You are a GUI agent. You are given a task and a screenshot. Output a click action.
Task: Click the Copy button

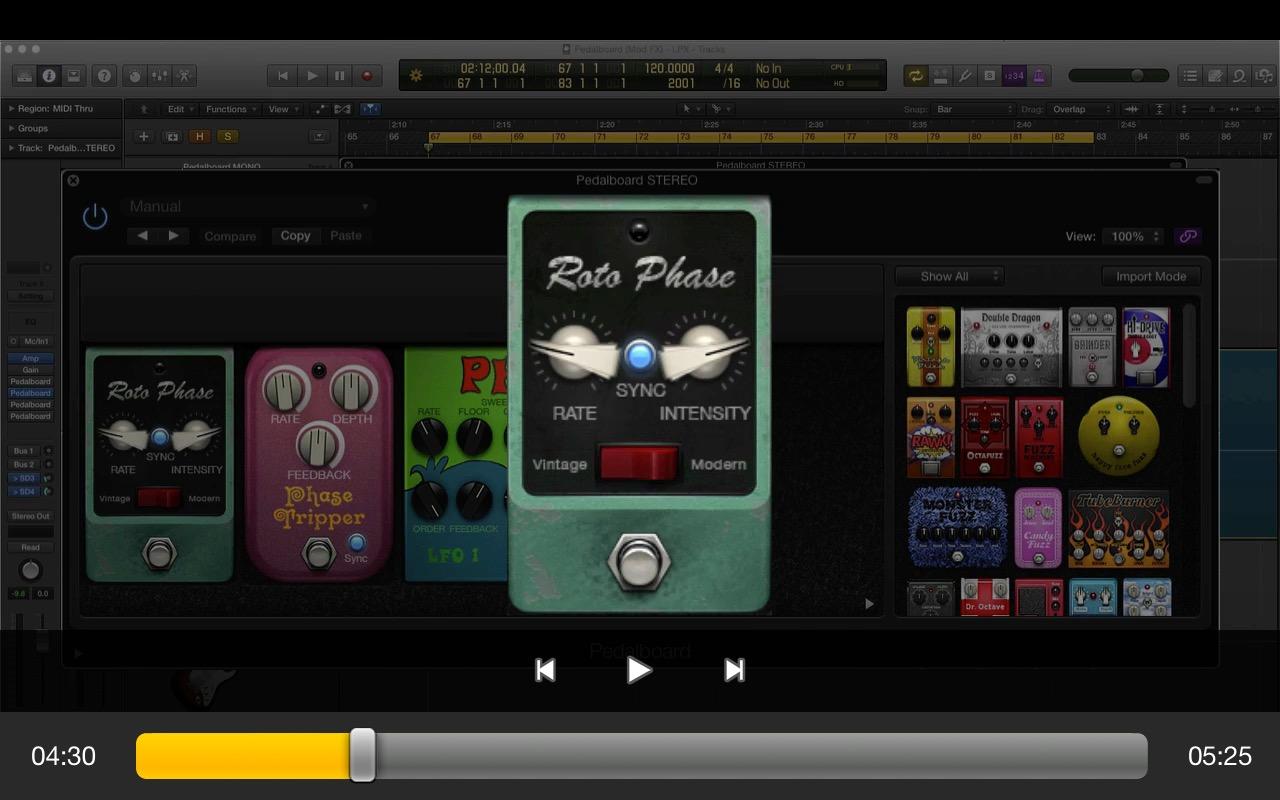tap(295, 236)
